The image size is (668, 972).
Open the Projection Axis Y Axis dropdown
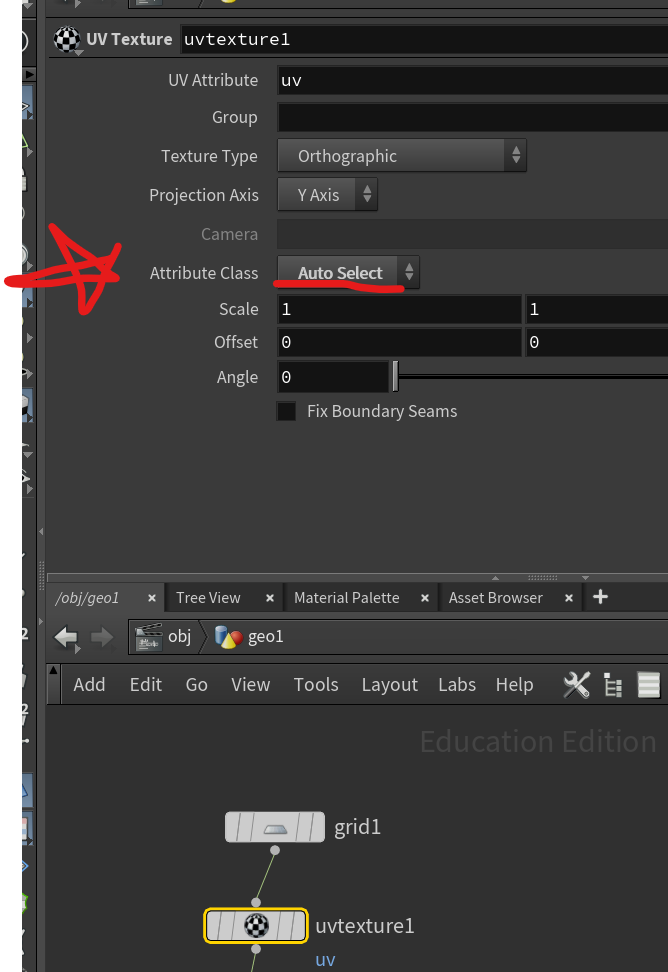(327, 195)
